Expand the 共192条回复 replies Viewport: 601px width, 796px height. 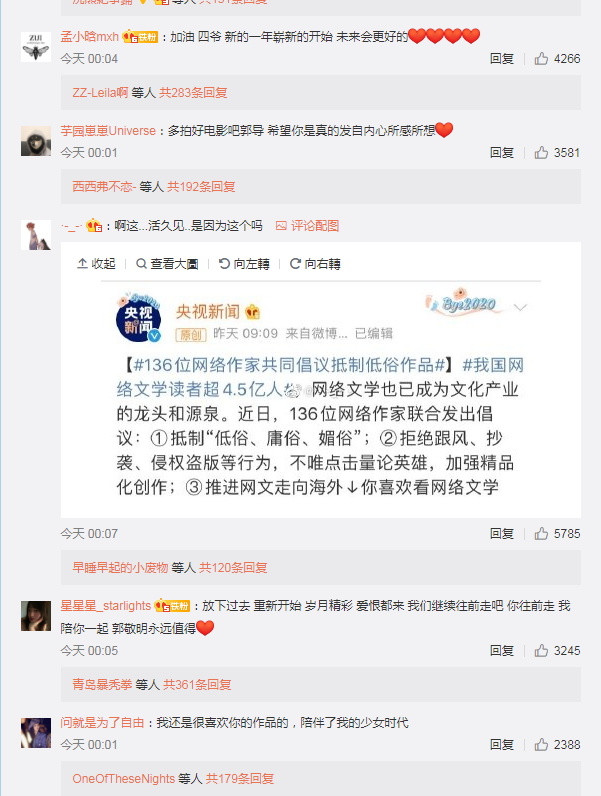pyautogui.click(x=201, y=187)
